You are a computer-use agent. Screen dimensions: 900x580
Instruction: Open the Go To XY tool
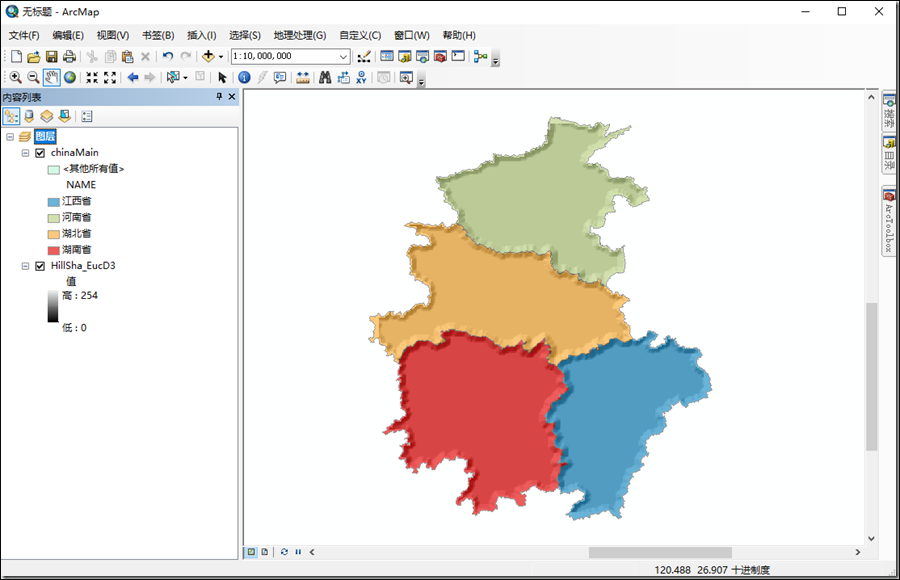click(x=361, y=77)
